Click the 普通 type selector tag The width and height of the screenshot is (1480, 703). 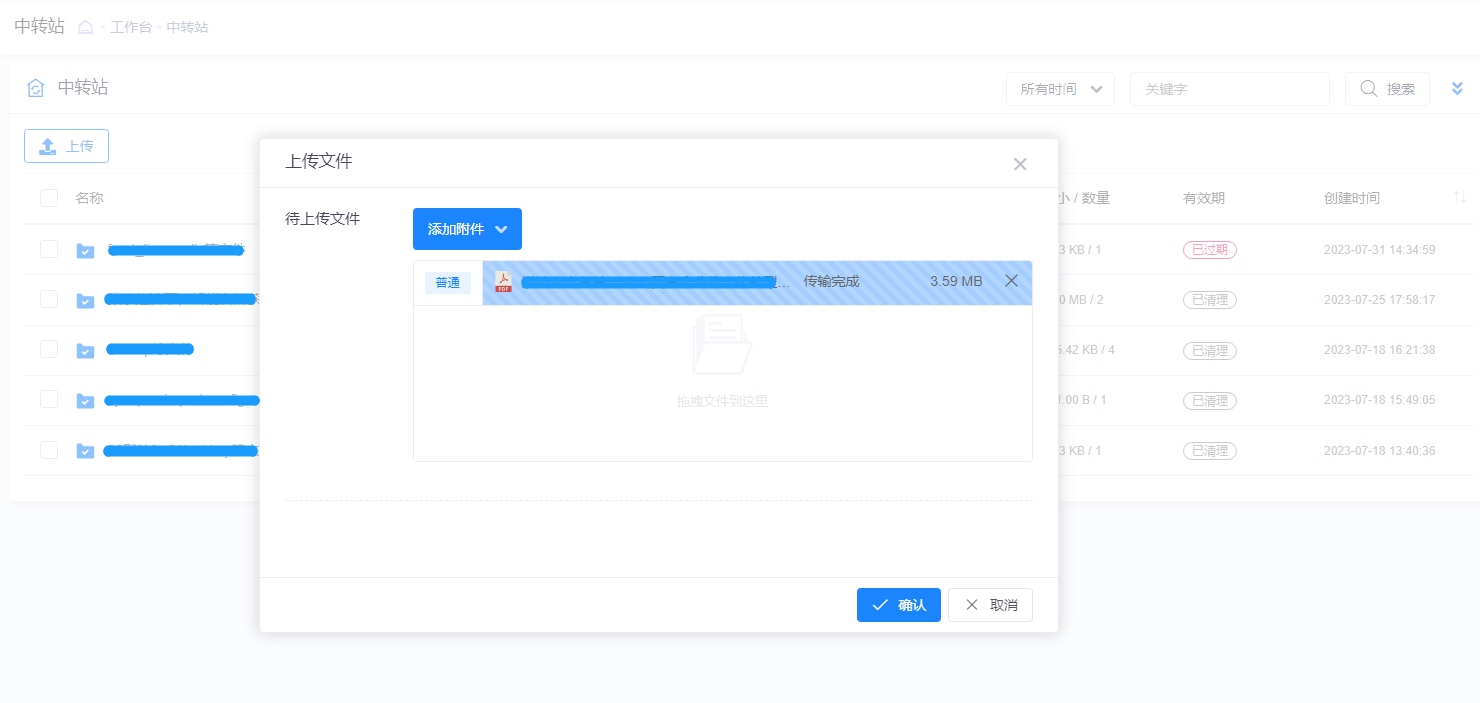pos(447,283)
